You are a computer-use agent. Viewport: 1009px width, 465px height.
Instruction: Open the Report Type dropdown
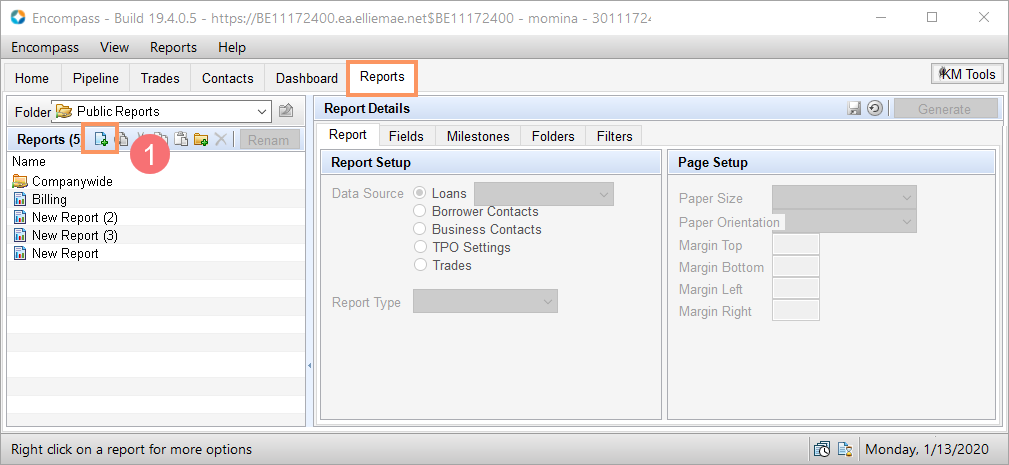point(485,302)
